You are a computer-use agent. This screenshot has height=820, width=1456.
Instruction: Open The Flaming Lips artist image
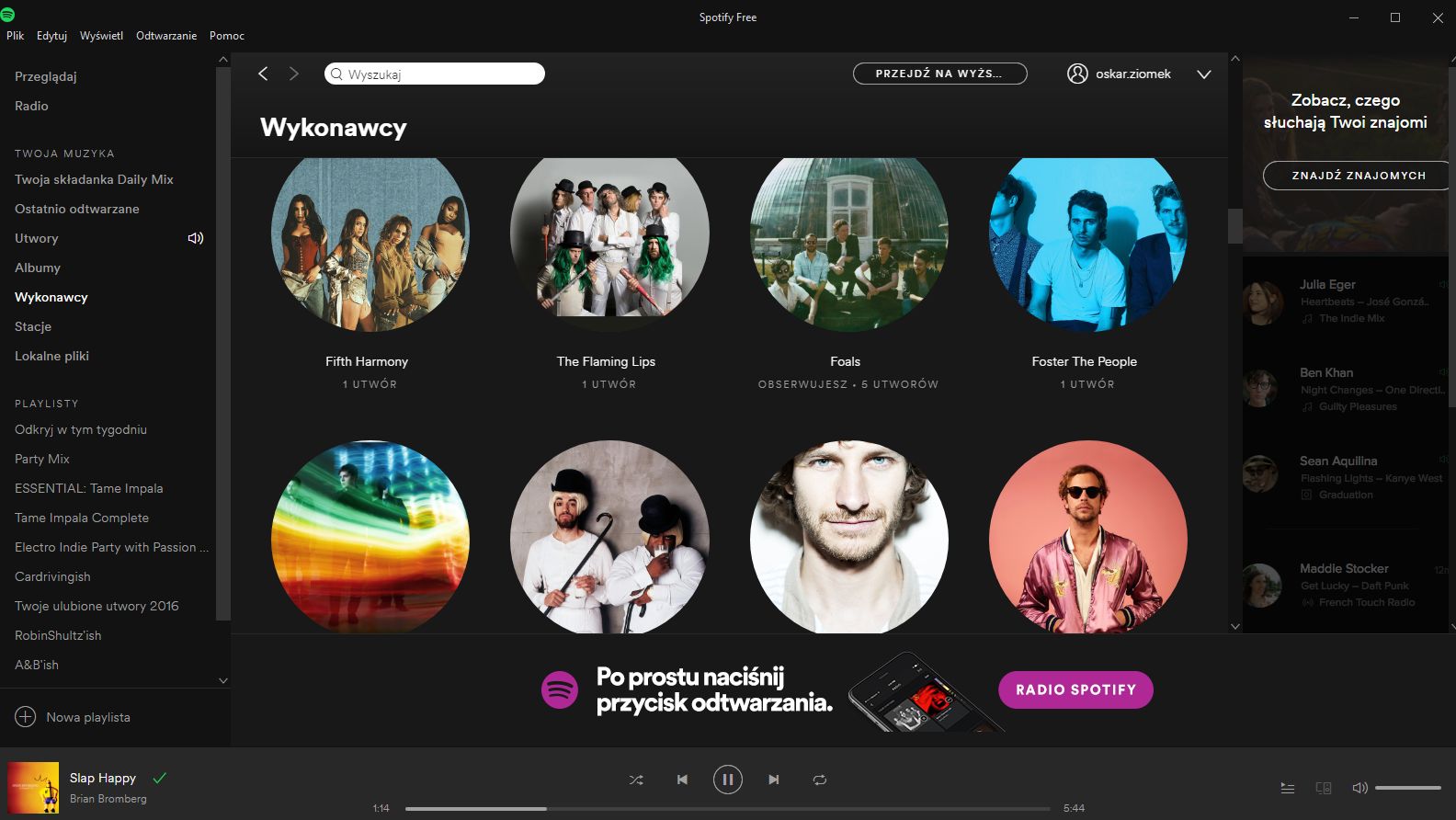(609, 244)
